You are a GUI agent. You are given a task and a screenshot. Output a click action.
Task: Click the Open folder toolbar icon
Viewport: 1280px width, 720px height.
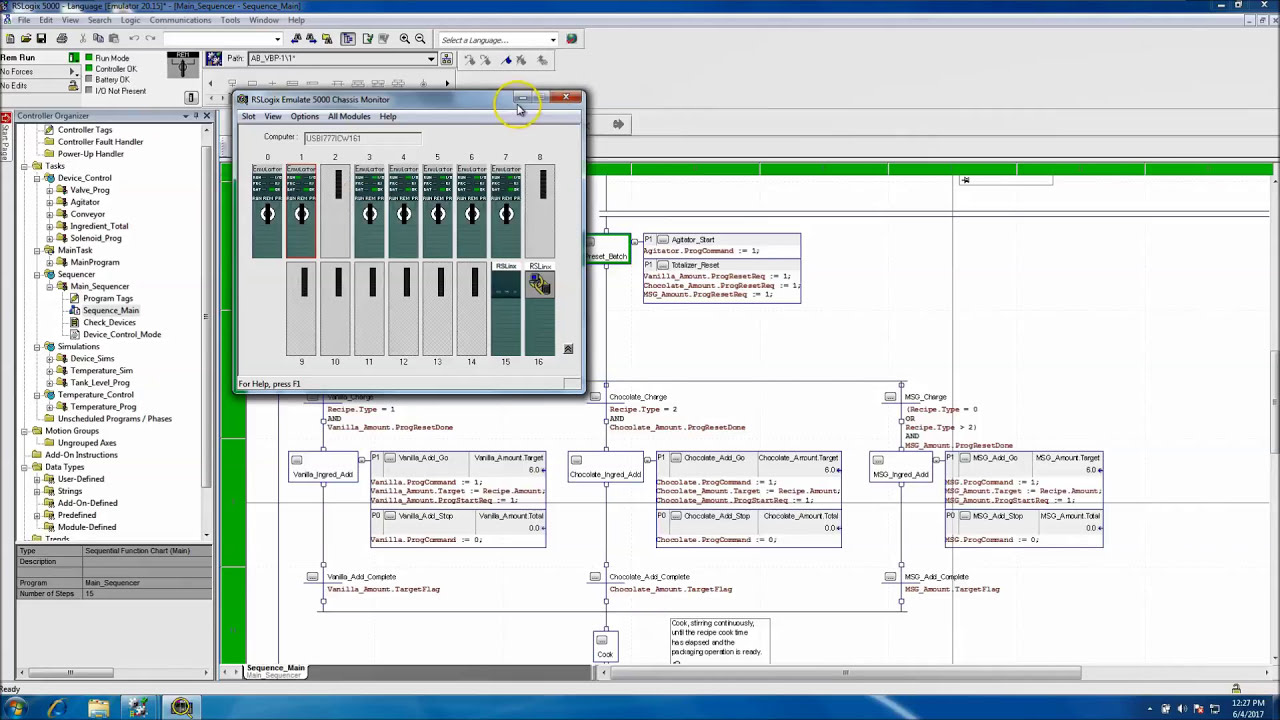point(25,39)
